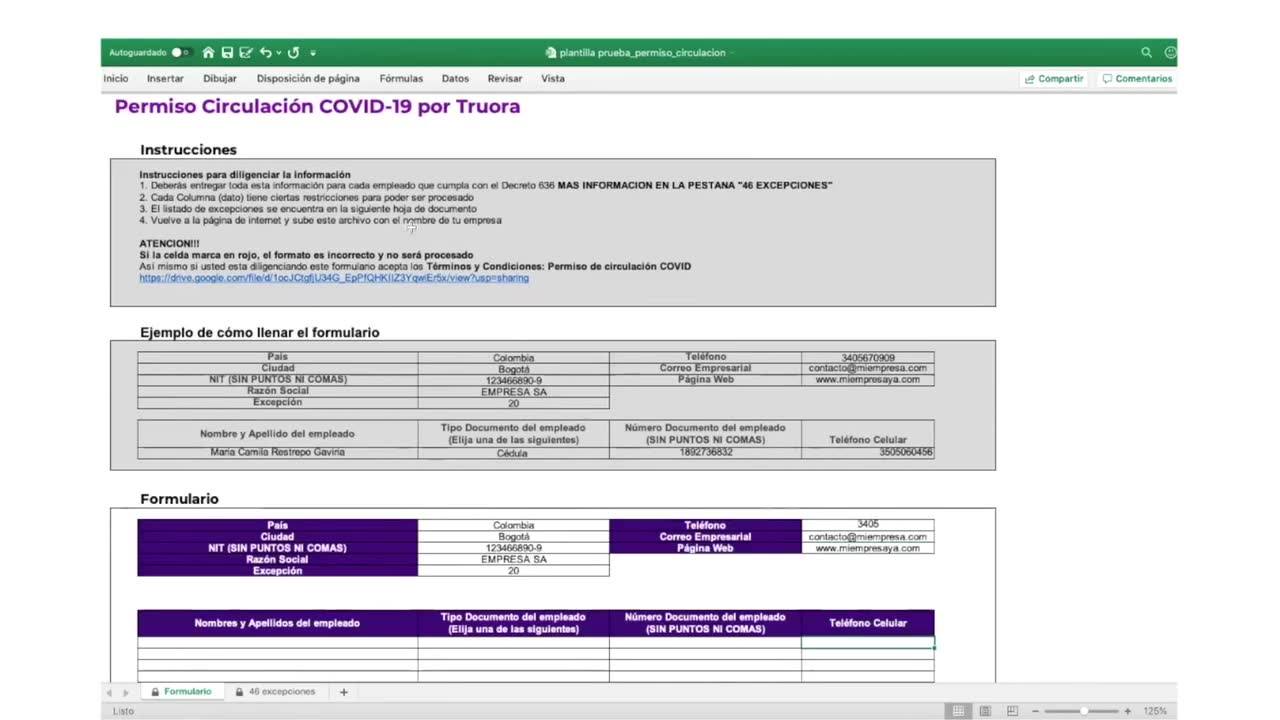Select first empty Tipo Documento cell
This screenshot has height=720, width=1280.
[x=513, y=642]
